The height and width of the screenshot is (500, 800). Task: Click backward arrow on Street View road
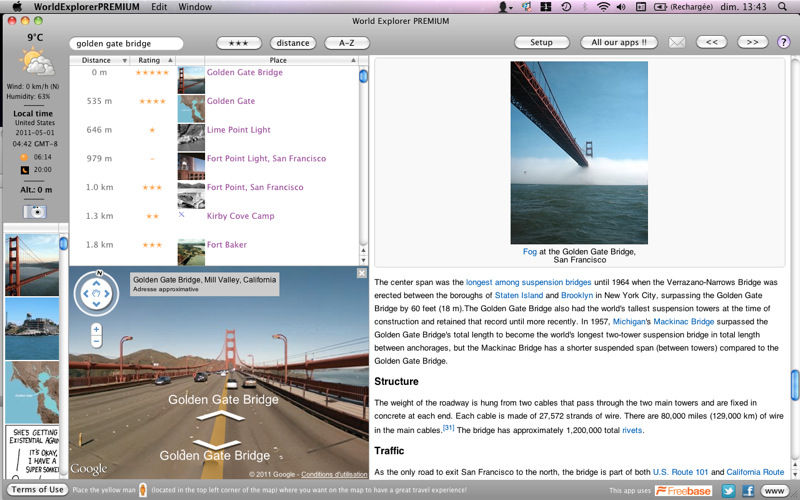[x=218, y=444]
